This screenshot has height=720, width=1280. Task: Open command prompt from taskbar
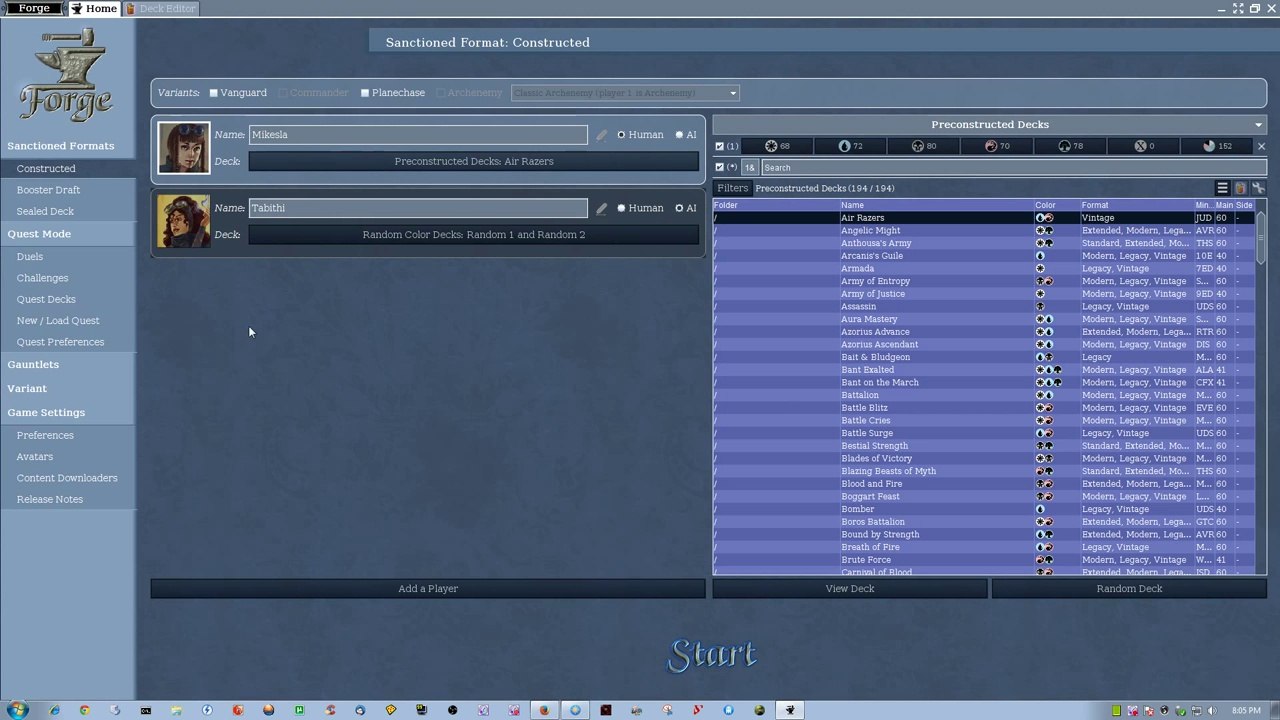tap(146, 710)
